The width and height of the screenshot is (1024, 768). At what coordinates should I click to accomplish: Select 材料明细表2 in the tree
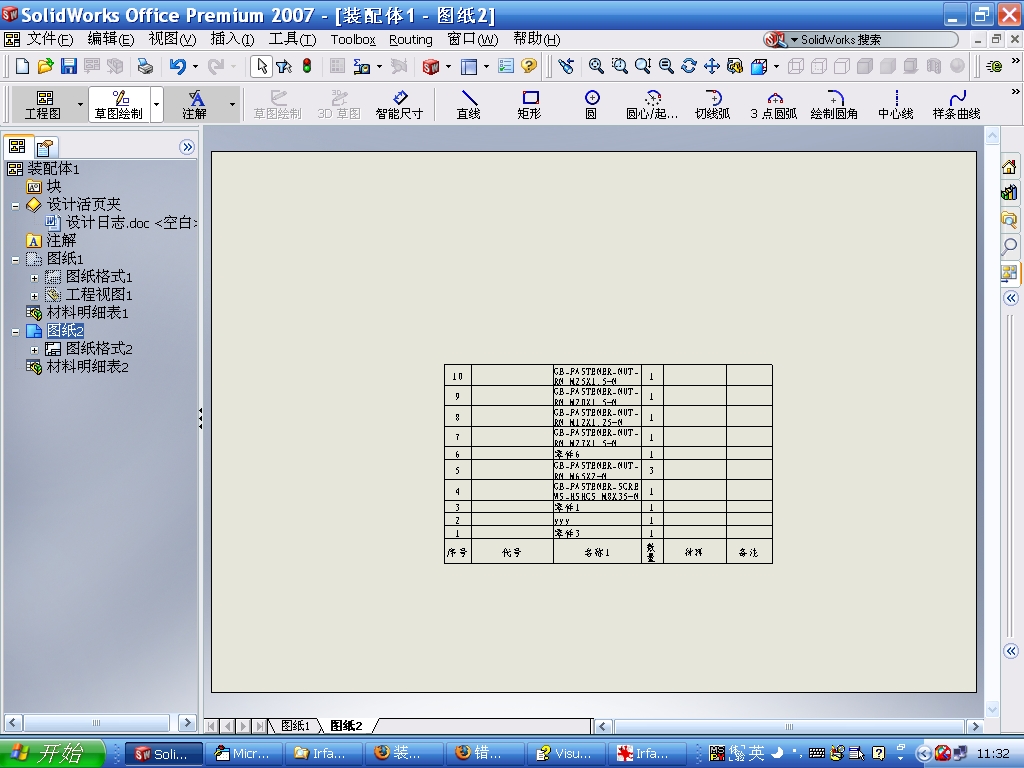coord(87,367)
